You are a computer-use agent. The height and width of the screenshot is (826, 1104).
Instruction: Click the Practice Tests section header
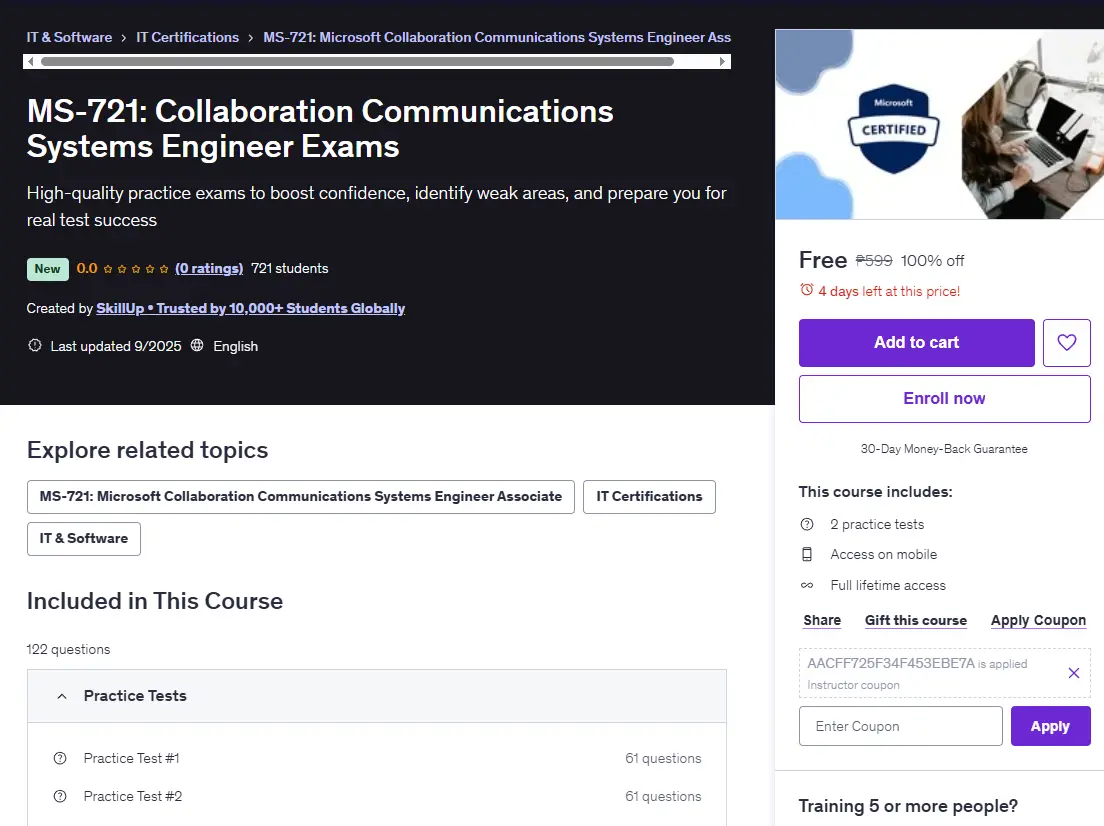click(x=377, y=696)
